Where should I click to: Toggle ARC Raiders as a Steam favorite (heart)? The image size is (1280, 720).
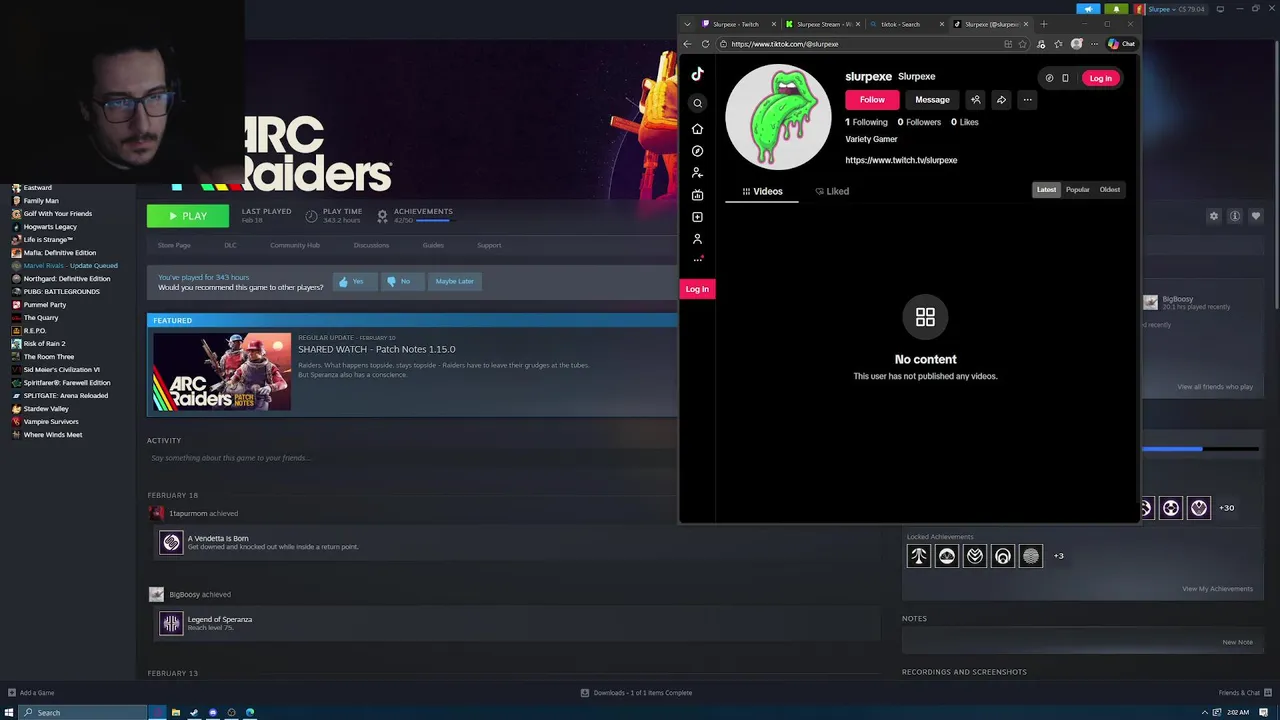(x=1256, y=216)
